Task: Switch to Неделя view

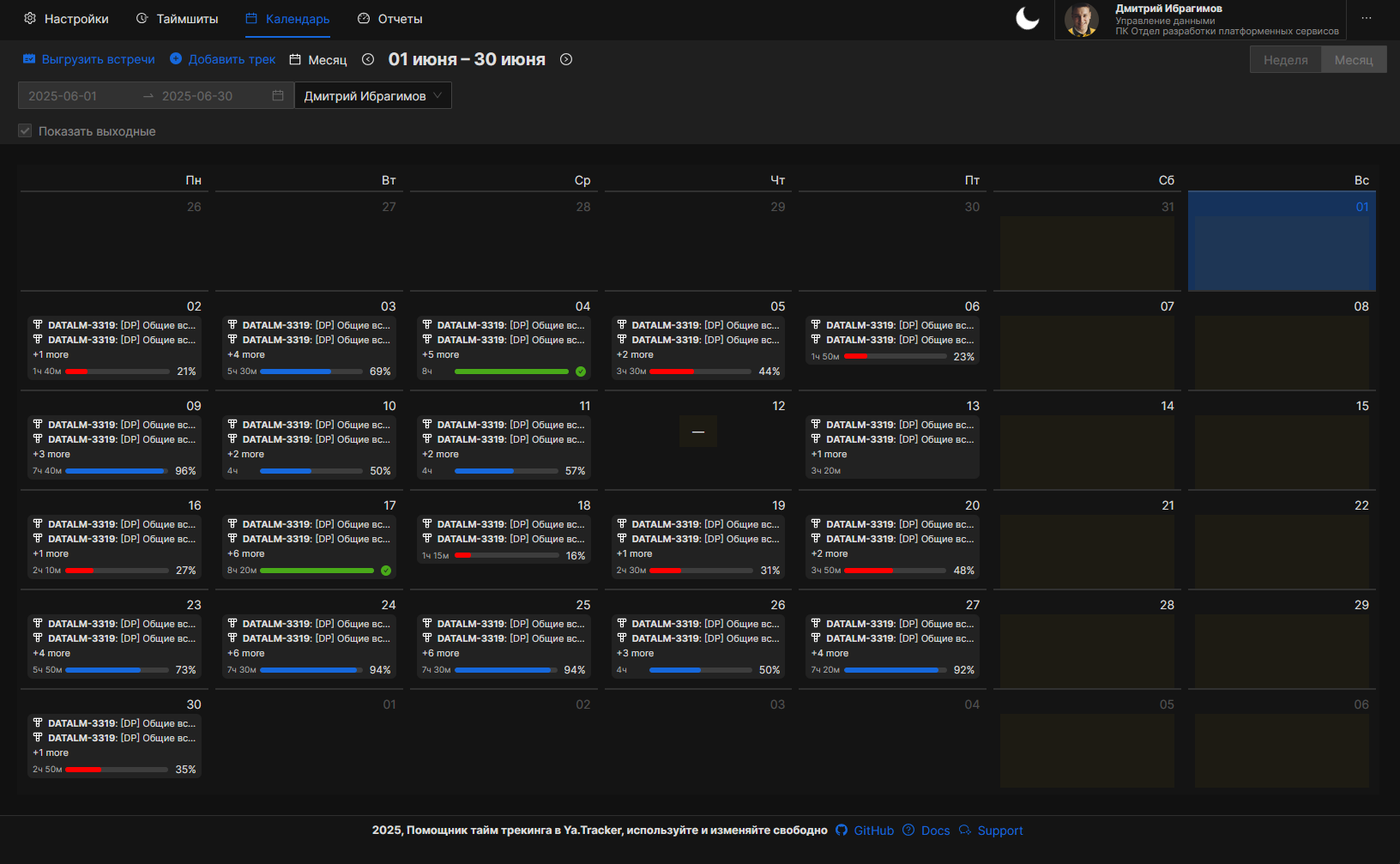Action: click(1285, 59)
